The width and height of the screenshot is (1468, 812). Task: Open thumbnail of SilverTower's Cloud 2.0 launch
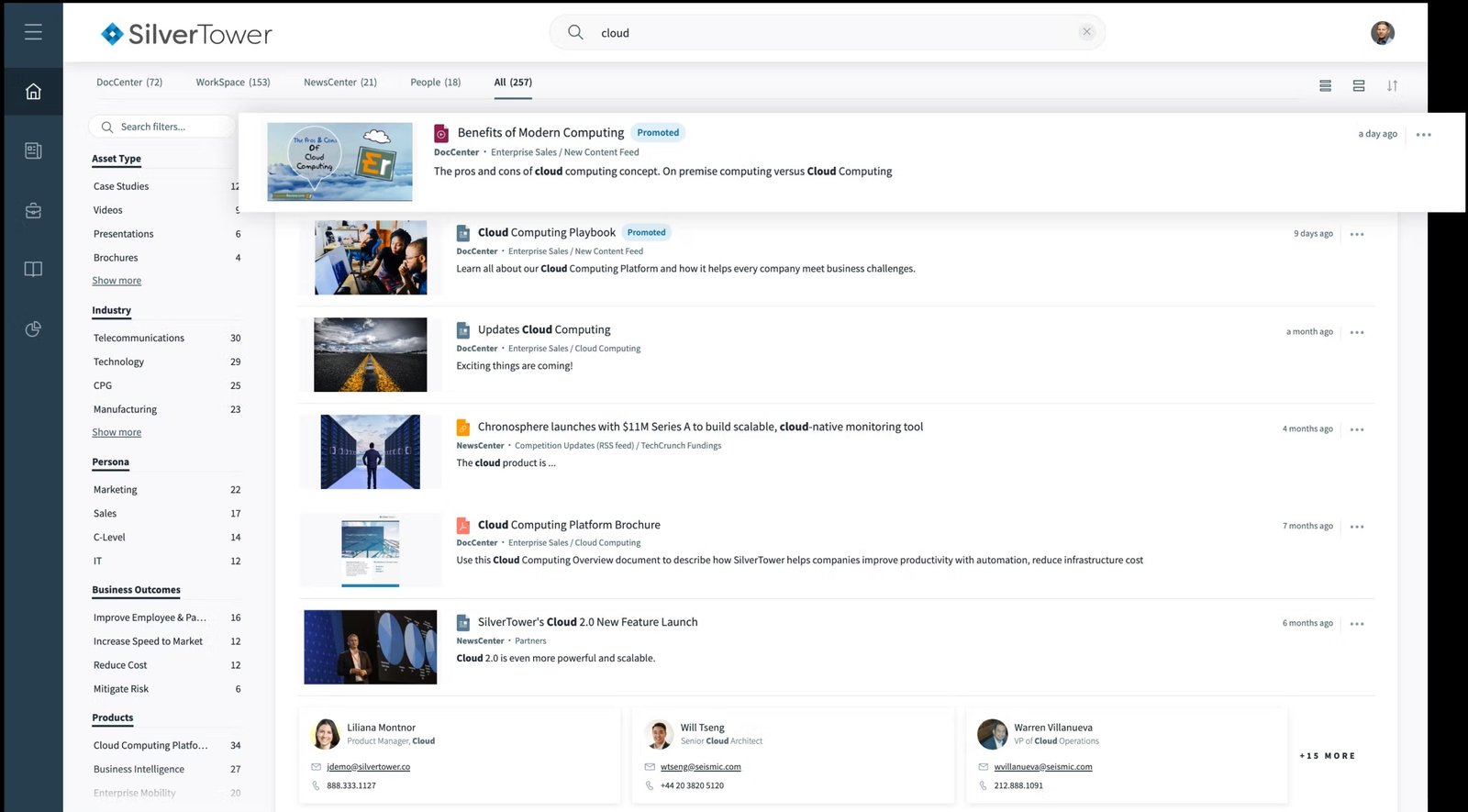pos(371,647)
